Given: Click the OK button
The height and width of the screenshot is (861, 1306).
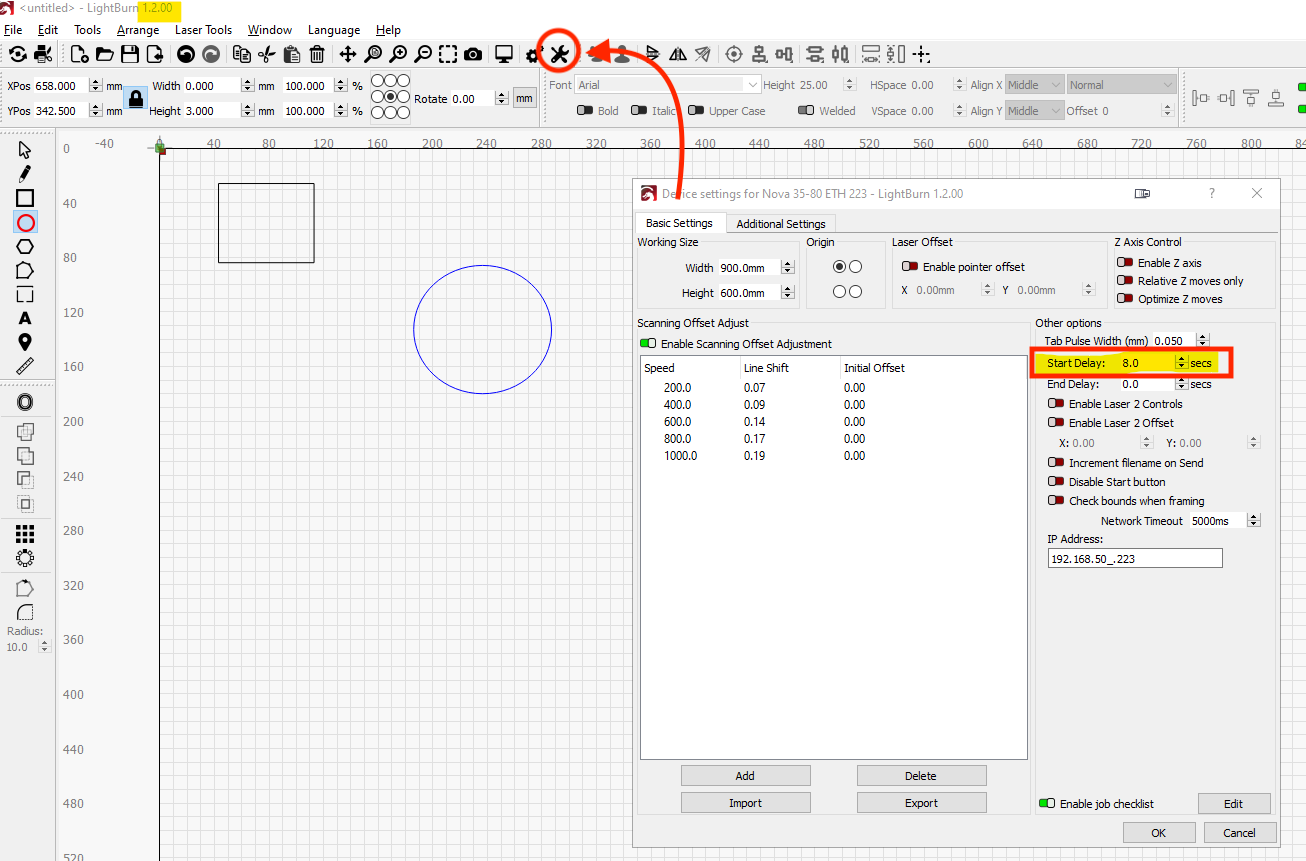Looking at the screenshot, I should tap(1158, 832).
